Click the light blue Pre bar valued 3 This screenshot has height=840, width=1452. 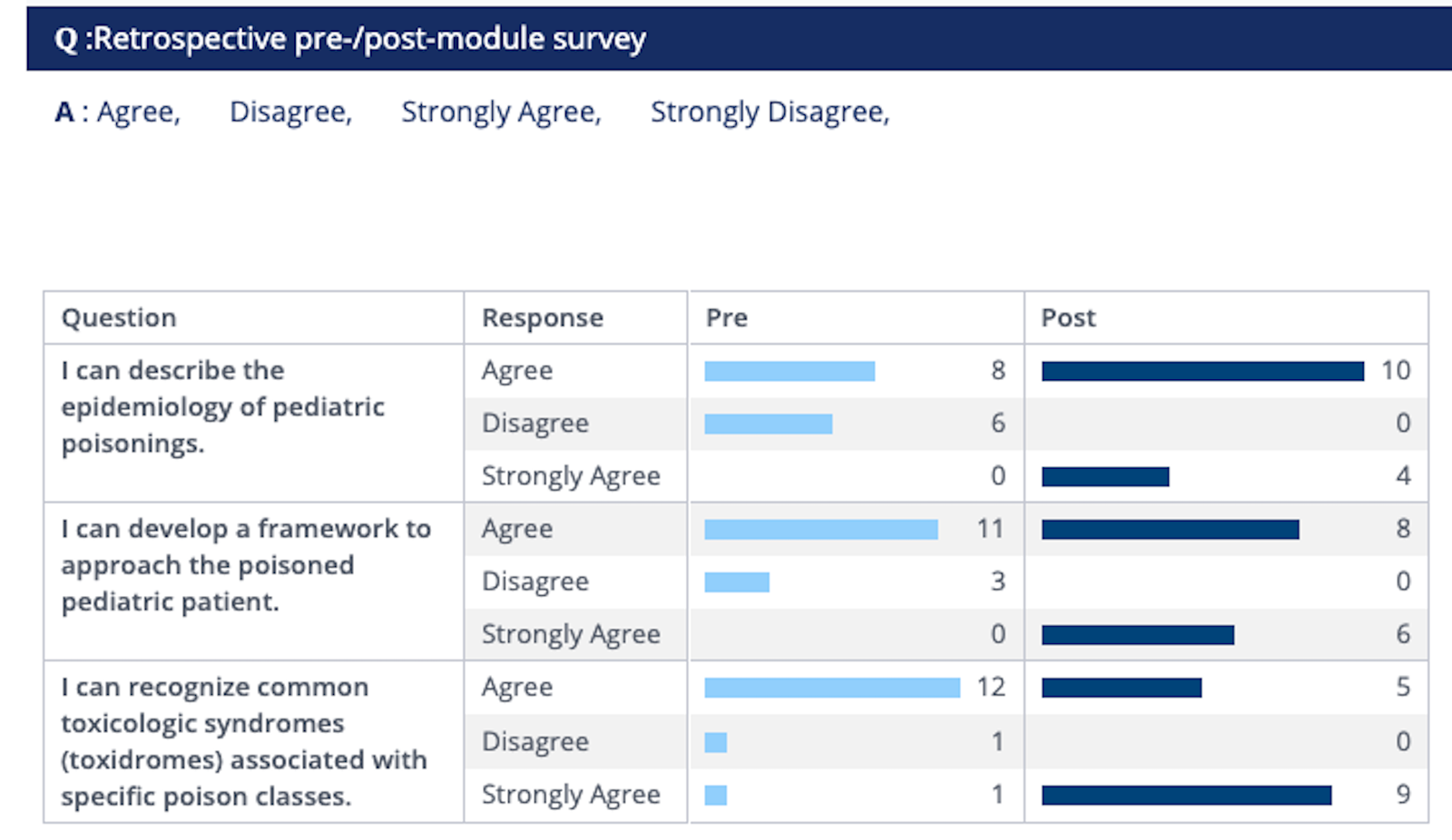[x=737, y=582]
